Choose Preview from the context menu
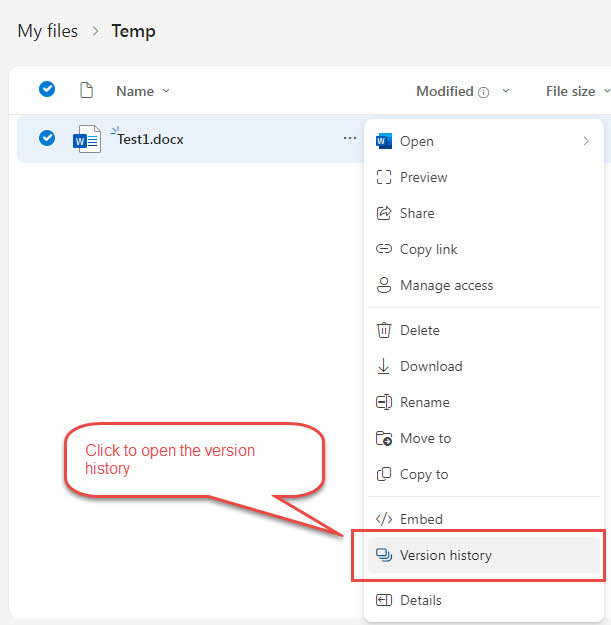Viewport: 611px width, 625px height. pyautogui.click(x=483, y=177)
